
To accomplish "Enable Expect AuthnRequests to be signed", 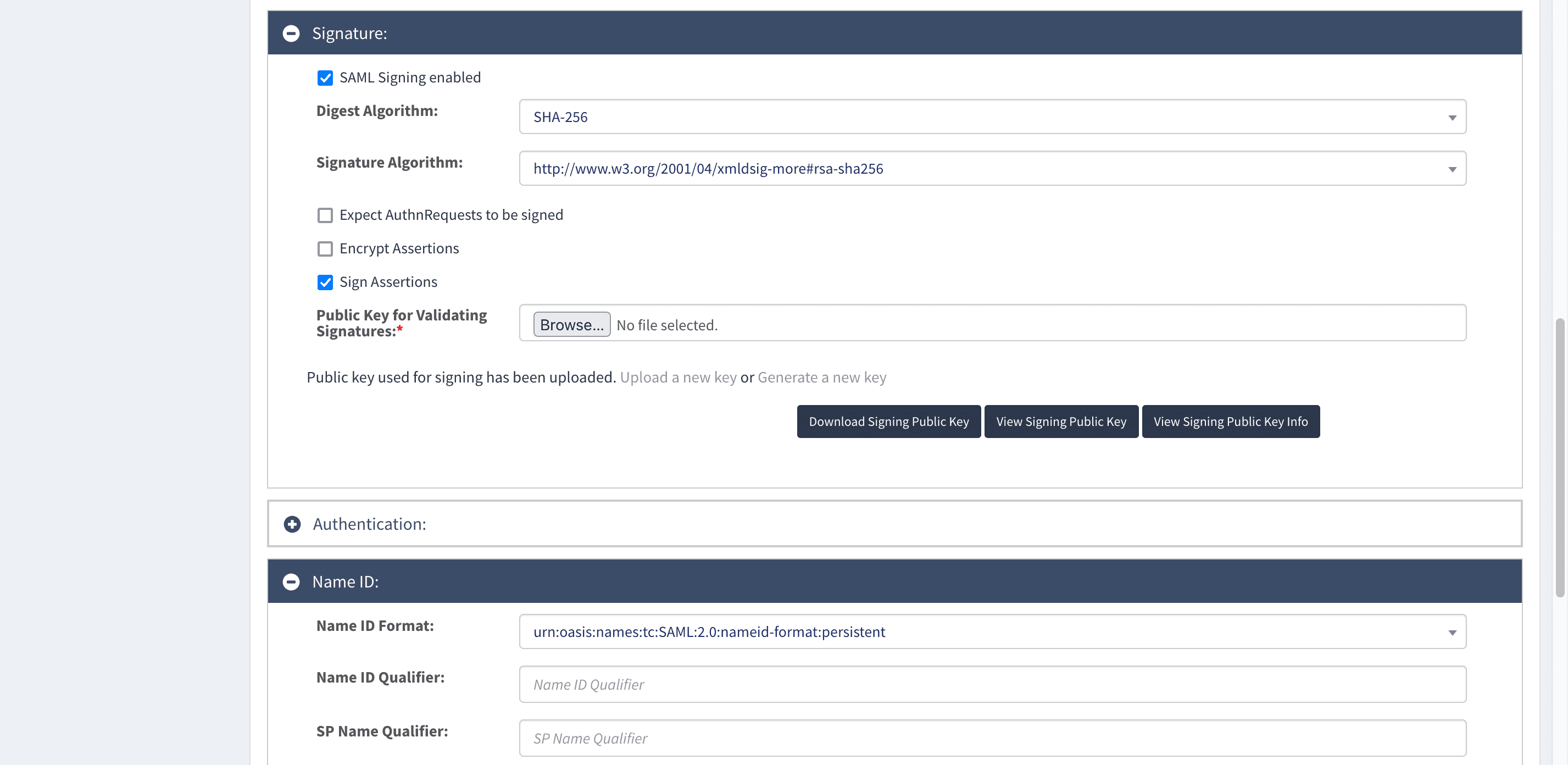I will [x=325, y=215].
